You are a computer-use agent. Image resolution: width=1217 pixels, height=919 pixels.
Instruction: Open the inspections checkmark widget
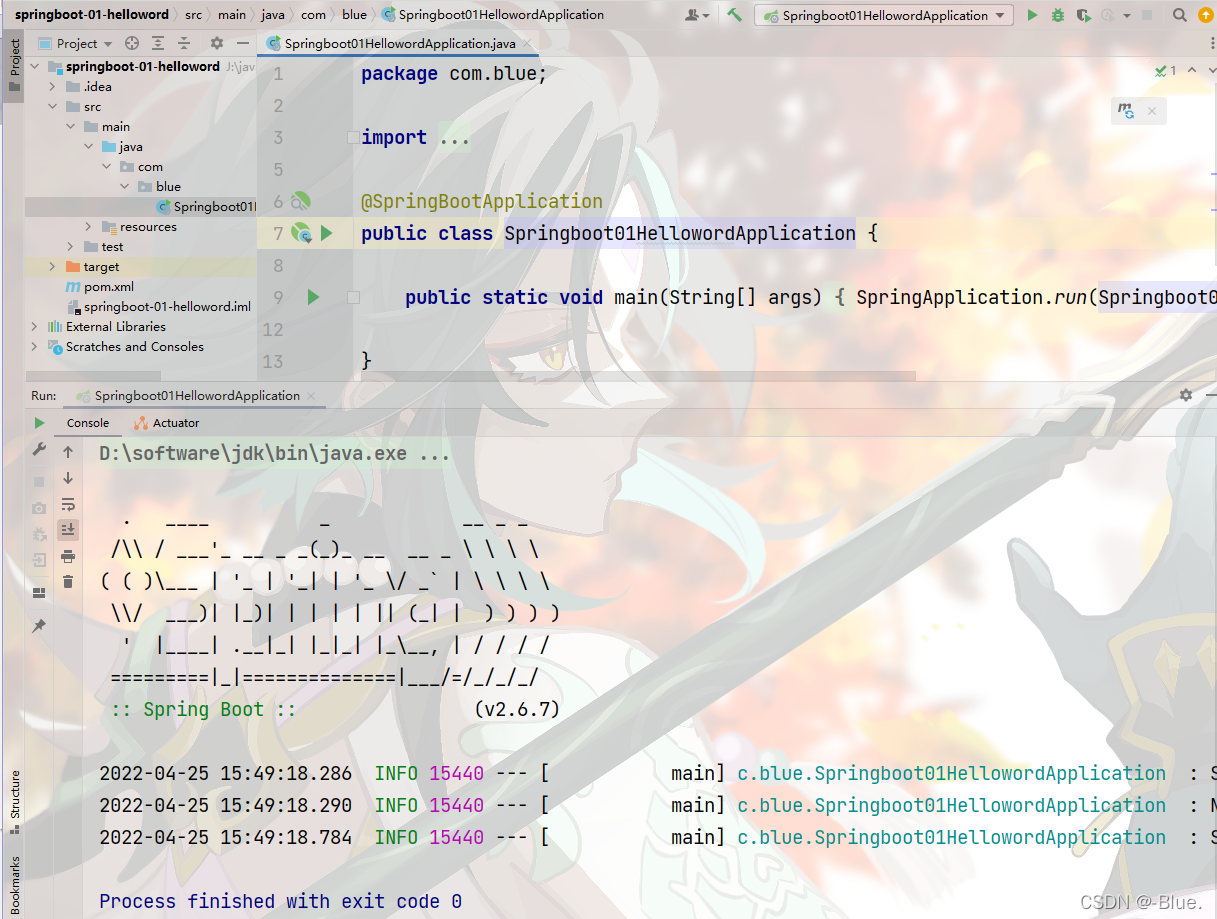(x=1165, y=70)
